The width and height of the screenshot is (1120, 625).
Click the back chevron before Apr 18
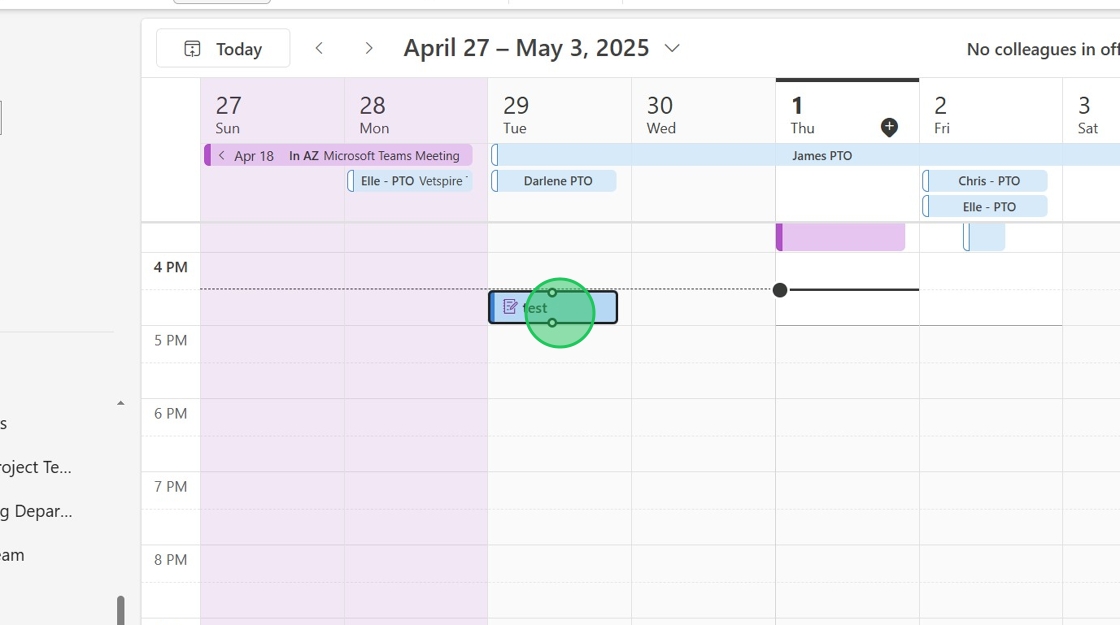(222, 156)
